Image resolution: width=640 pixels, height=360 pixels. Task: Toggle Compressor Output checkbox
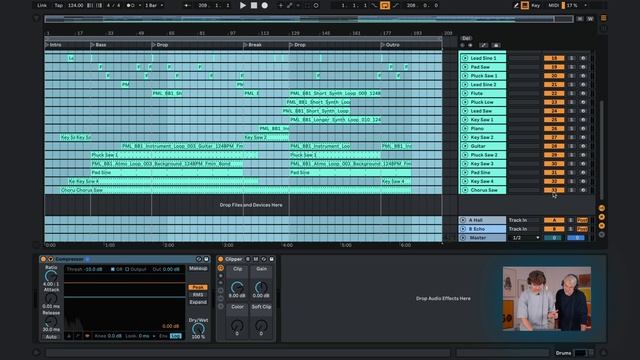(127, 269)
